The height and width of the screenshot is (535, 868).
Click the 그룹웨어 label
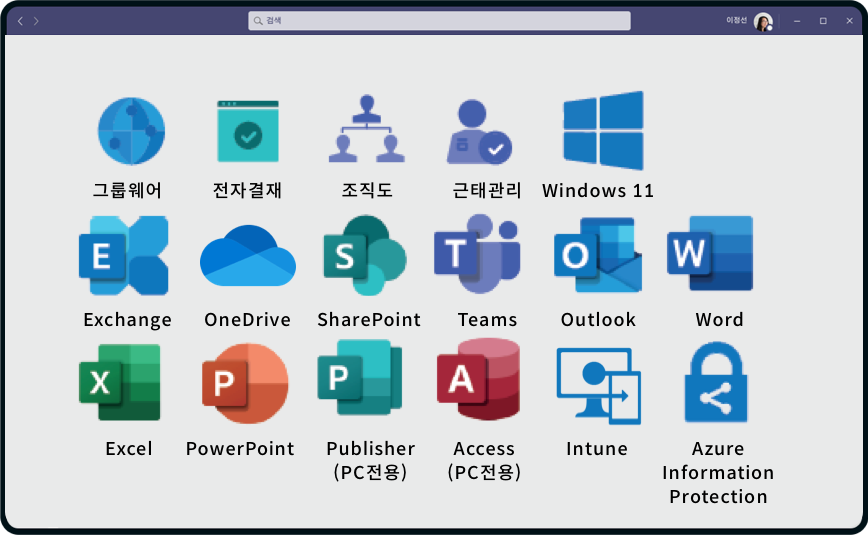coord(127,190)
